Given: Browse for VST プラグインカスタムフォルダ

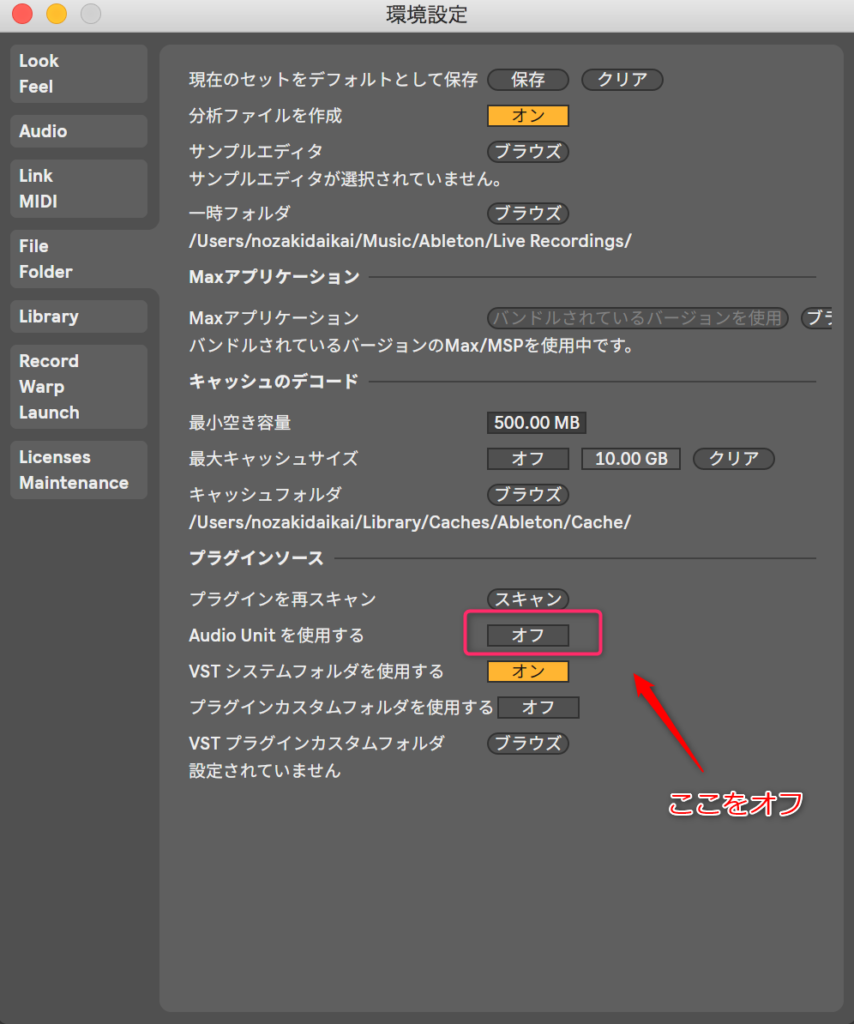Looking at the screenshot, I should 527,743.
